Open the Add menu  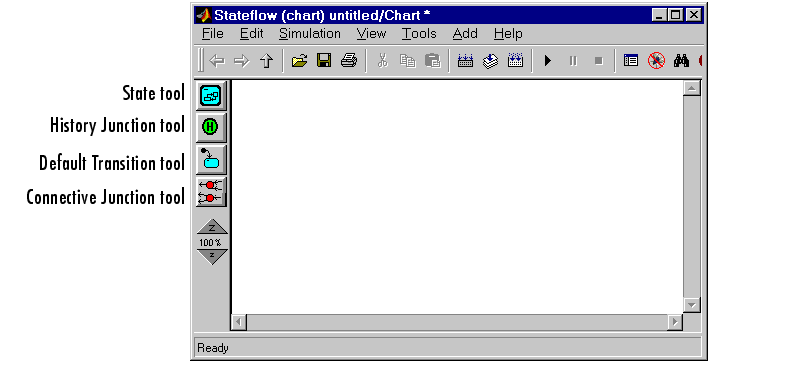[465, 34]
